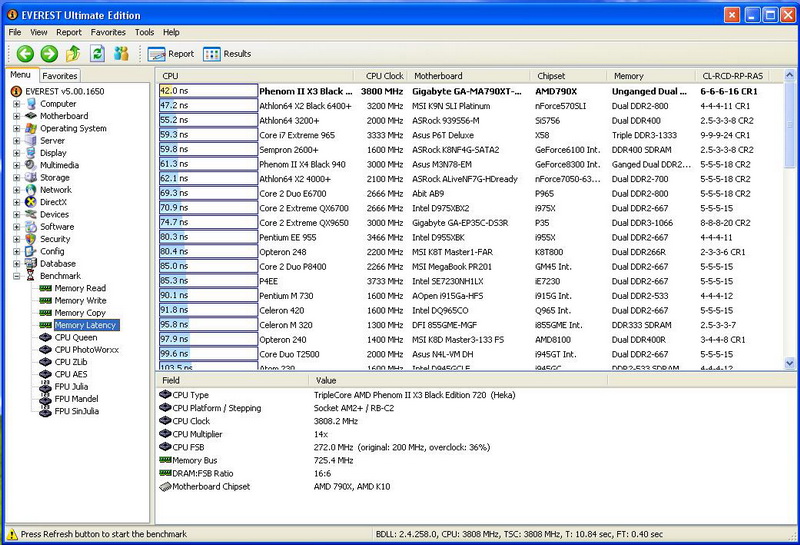Image resolution: width=800 pixels, height=545 pixels.
Task: Select CPU ZLib benchmark
Action: point(70,362)
